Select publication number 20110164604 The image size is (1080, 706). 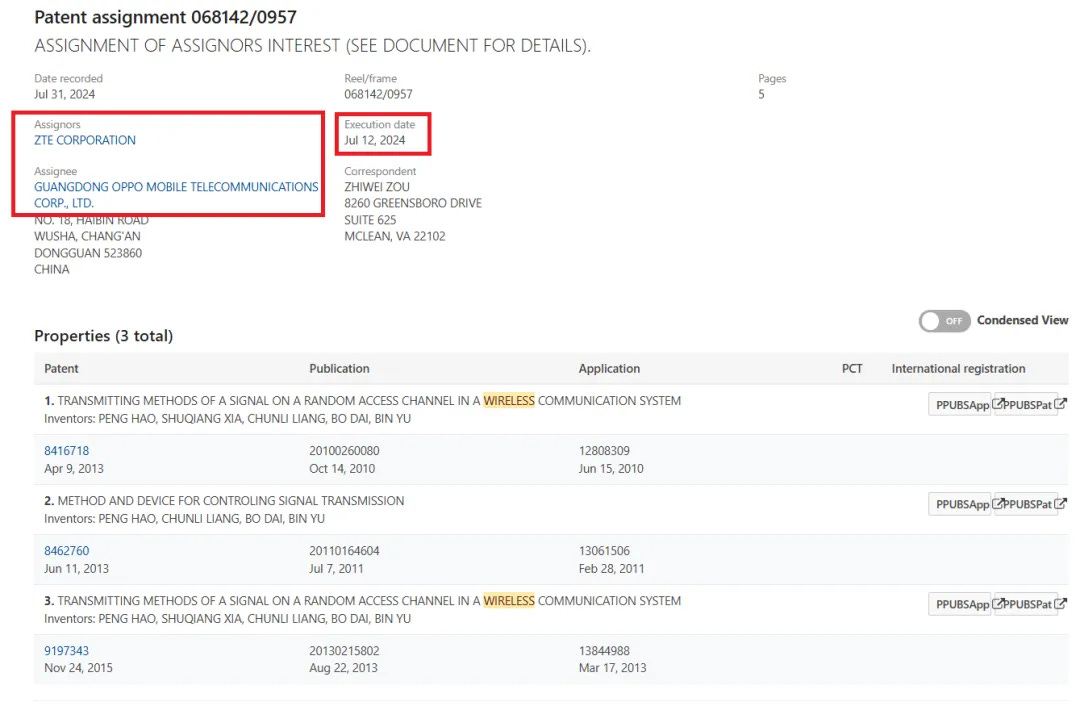pyautogui.click(x=344, y=551)
